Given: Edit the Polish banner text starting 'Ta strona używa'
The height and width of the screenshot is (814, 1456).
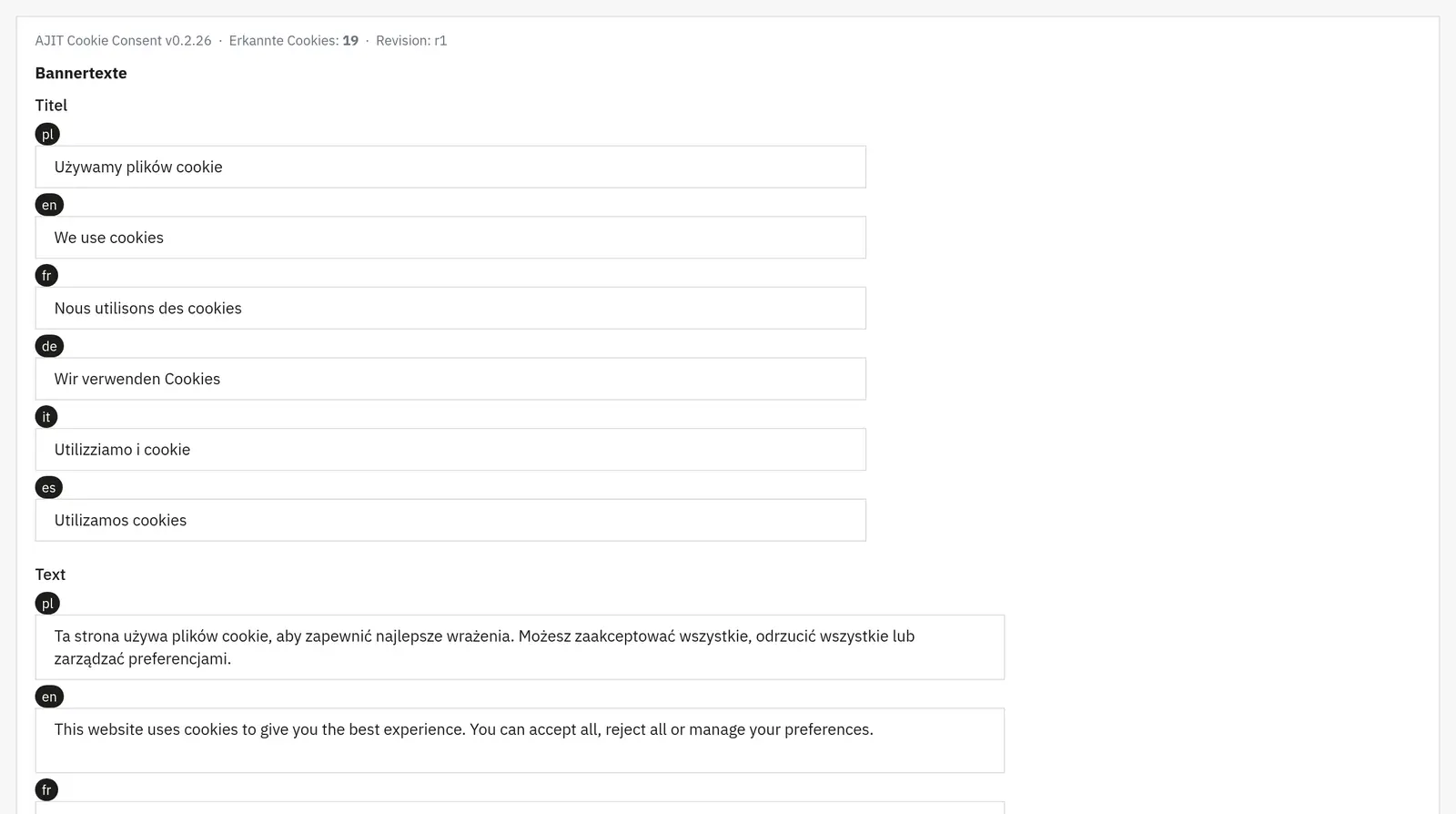Looking at the screenshot, I should point(520,647).
